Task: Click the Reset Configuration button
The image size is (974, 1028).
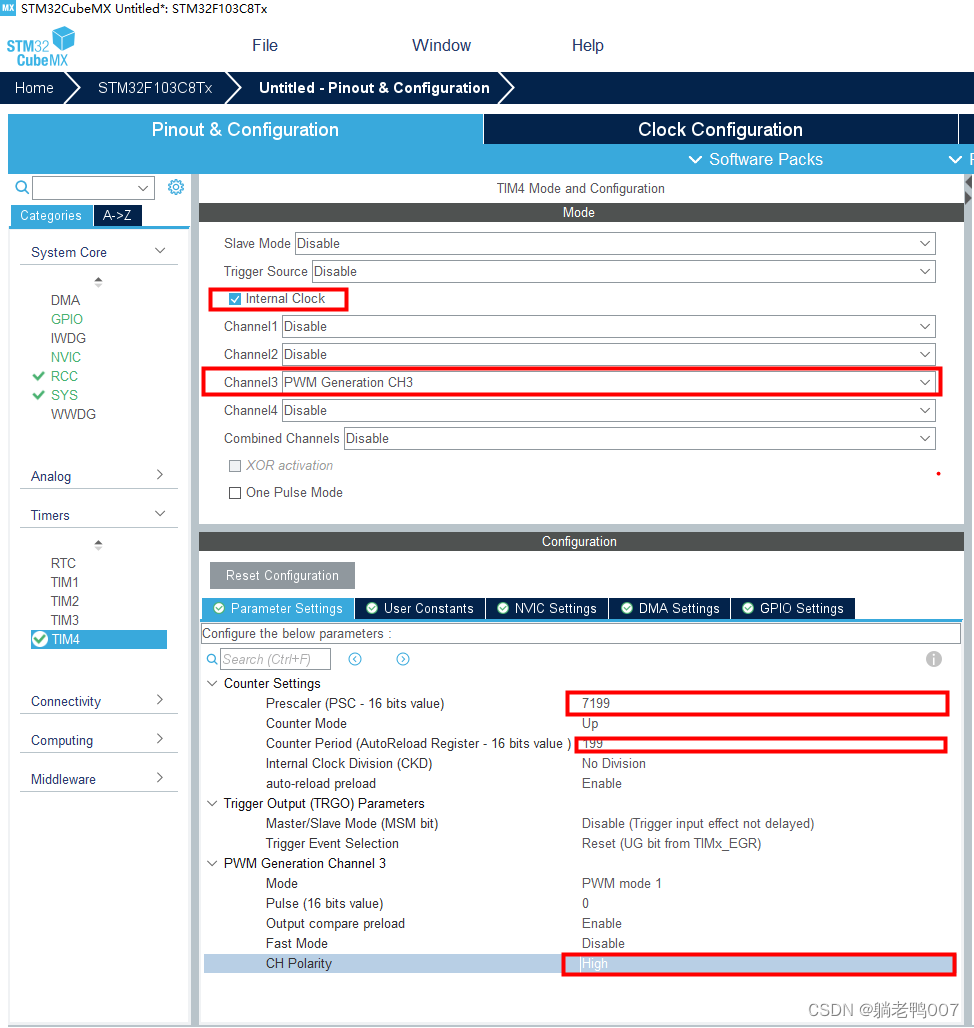Action: pos(282,575)
